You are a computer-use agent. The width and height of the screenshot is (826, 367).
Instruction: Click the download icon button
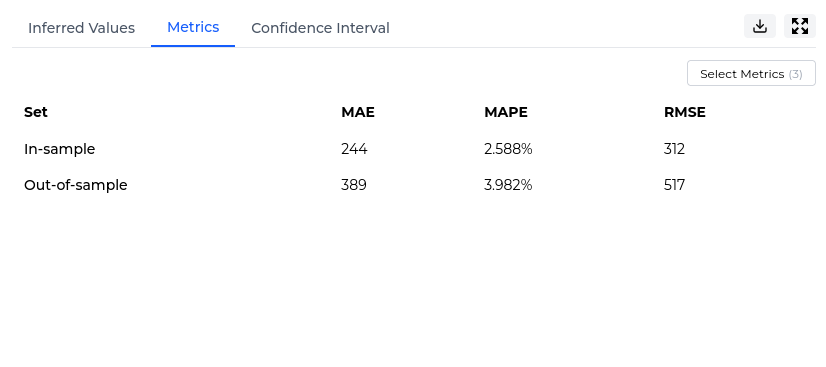point(760,26)
